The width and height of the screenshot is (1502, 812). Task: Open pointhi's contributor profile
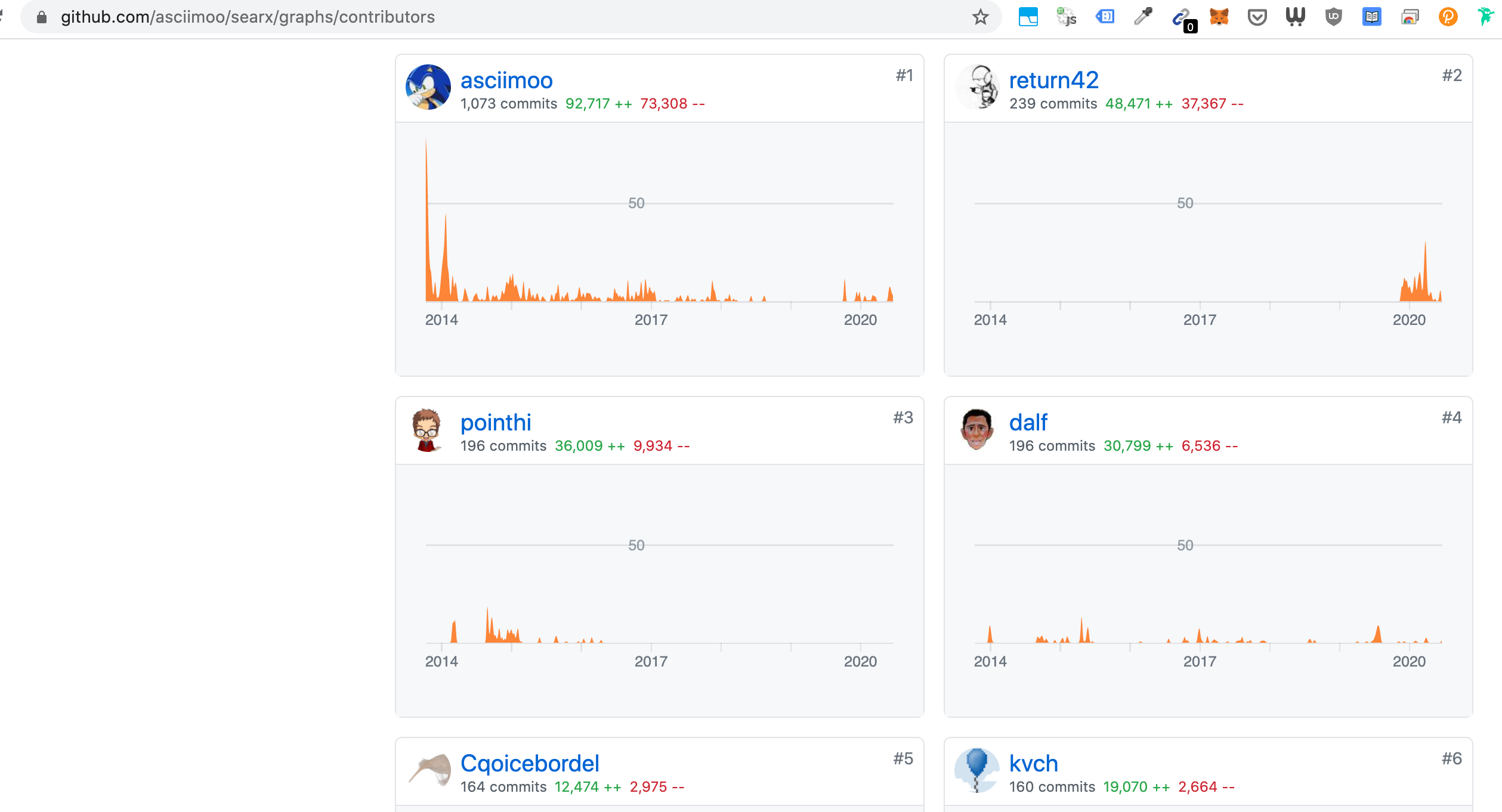point(496,422)
